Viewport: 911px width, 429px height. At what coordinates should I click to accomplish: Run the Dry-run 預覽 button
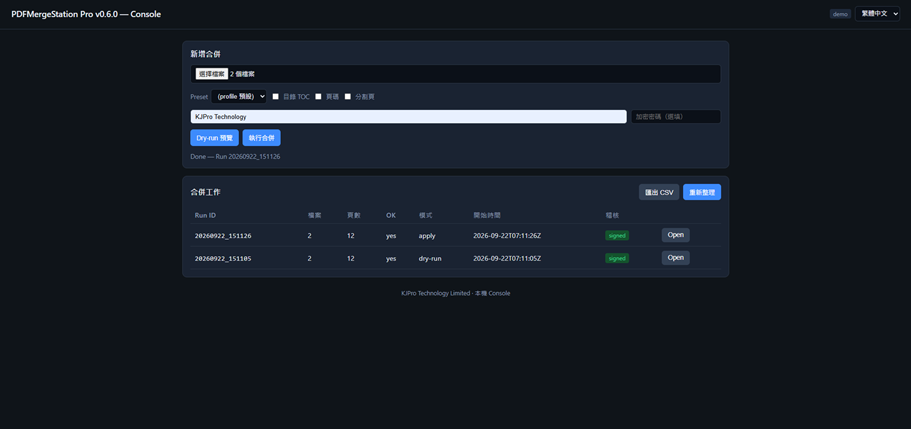tap(214, 138)
